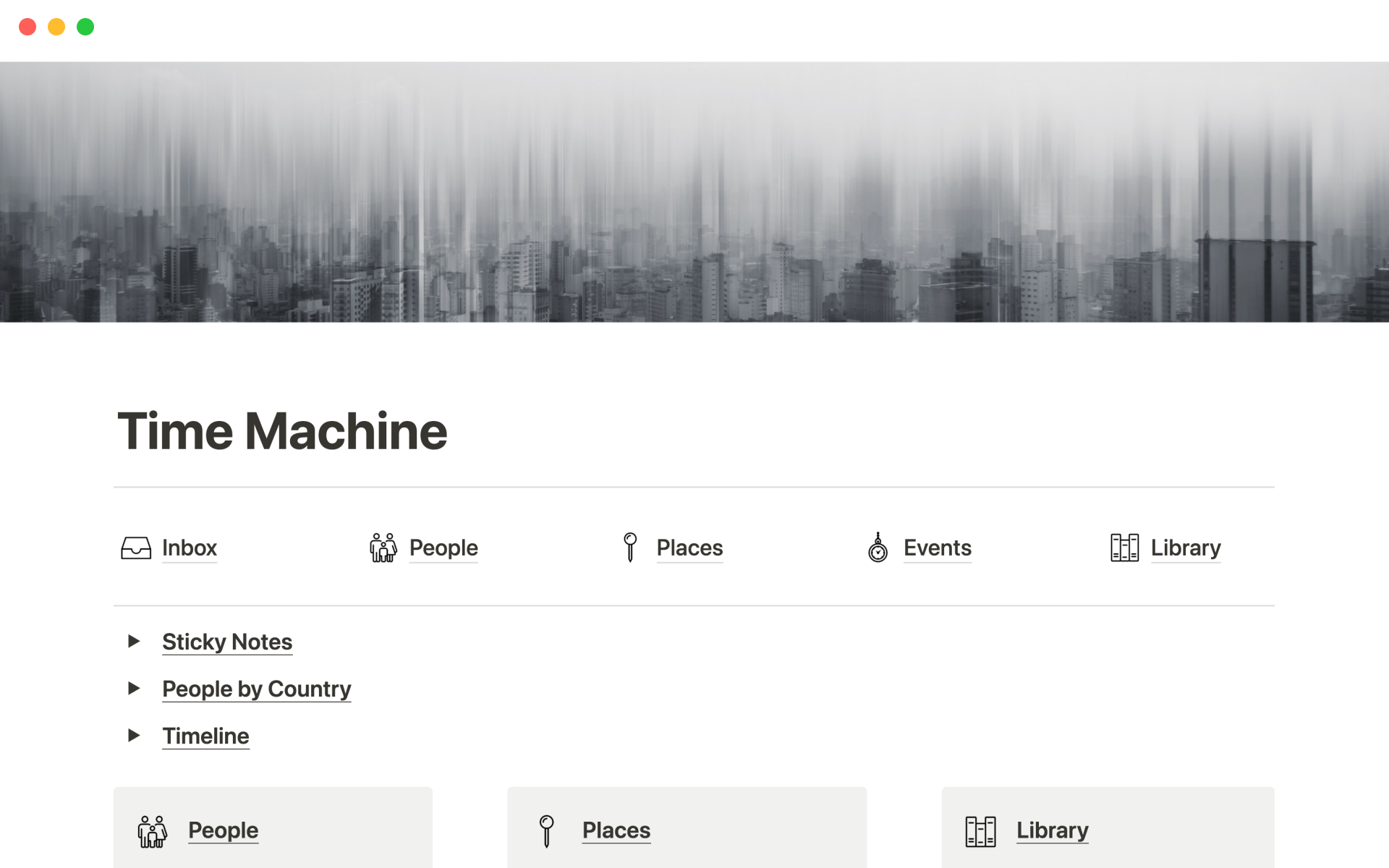Open the Timeline text link

click(x=205, y=736)
